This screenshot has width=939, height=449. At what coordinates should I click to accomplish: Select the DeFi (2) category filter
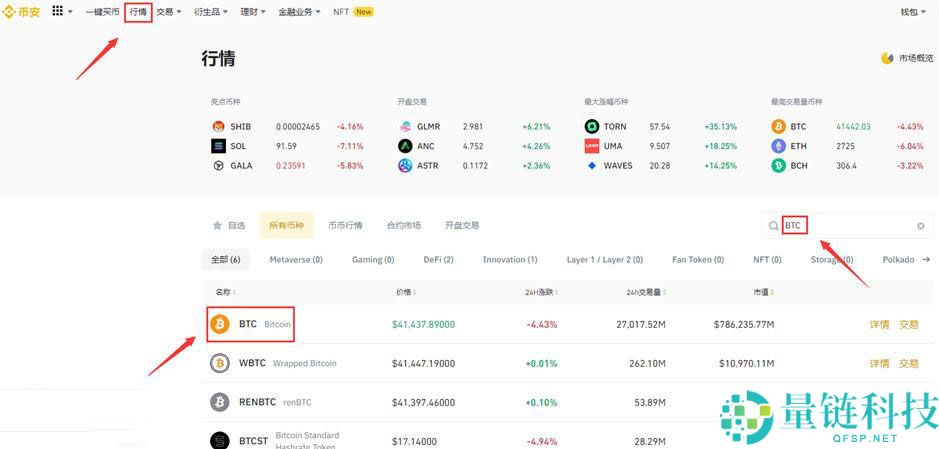[438, 259]
